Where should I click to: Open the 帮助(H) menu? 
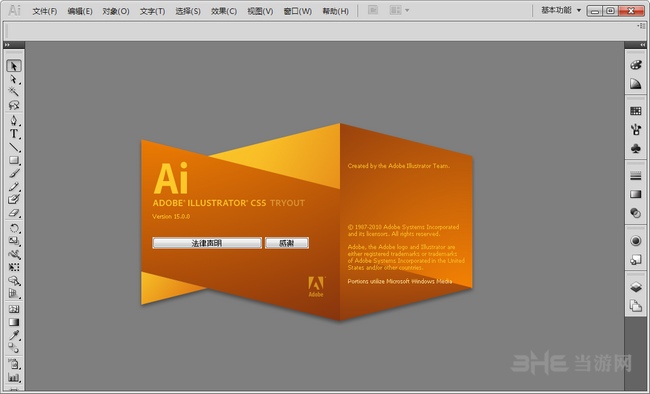(336, 11)
